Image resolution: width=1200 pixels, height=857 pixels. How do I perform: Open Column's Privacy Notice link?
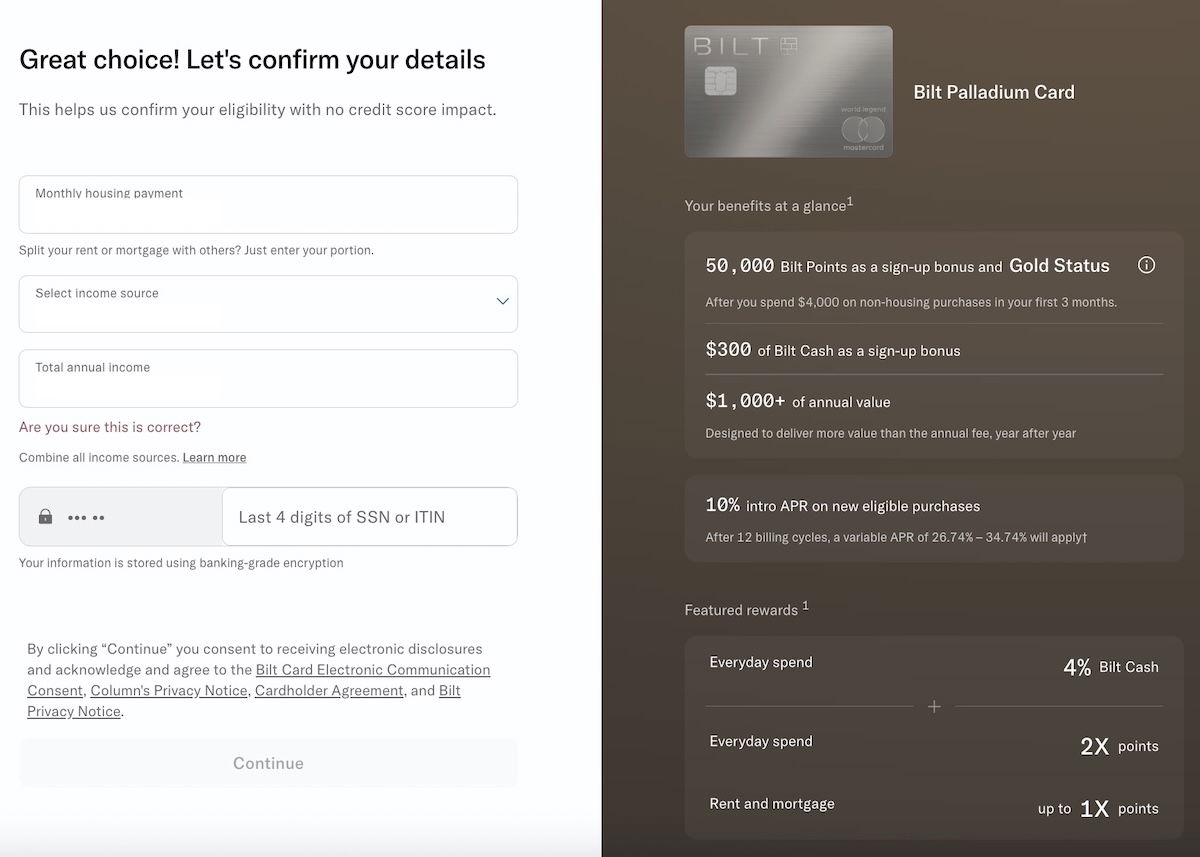(x=169, y=691)
